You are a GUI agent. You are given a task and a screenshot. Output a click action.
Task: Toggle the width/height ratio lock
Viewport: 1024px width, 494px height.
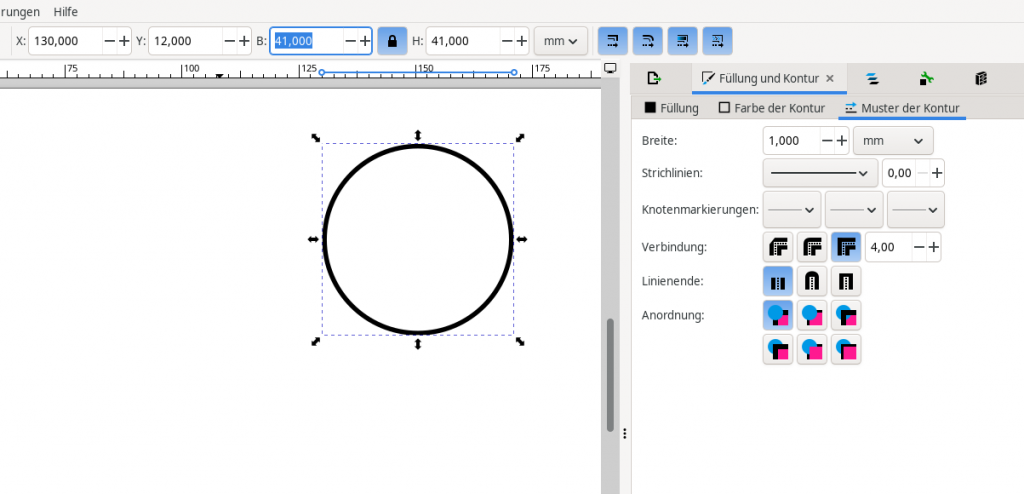[392, 41]
